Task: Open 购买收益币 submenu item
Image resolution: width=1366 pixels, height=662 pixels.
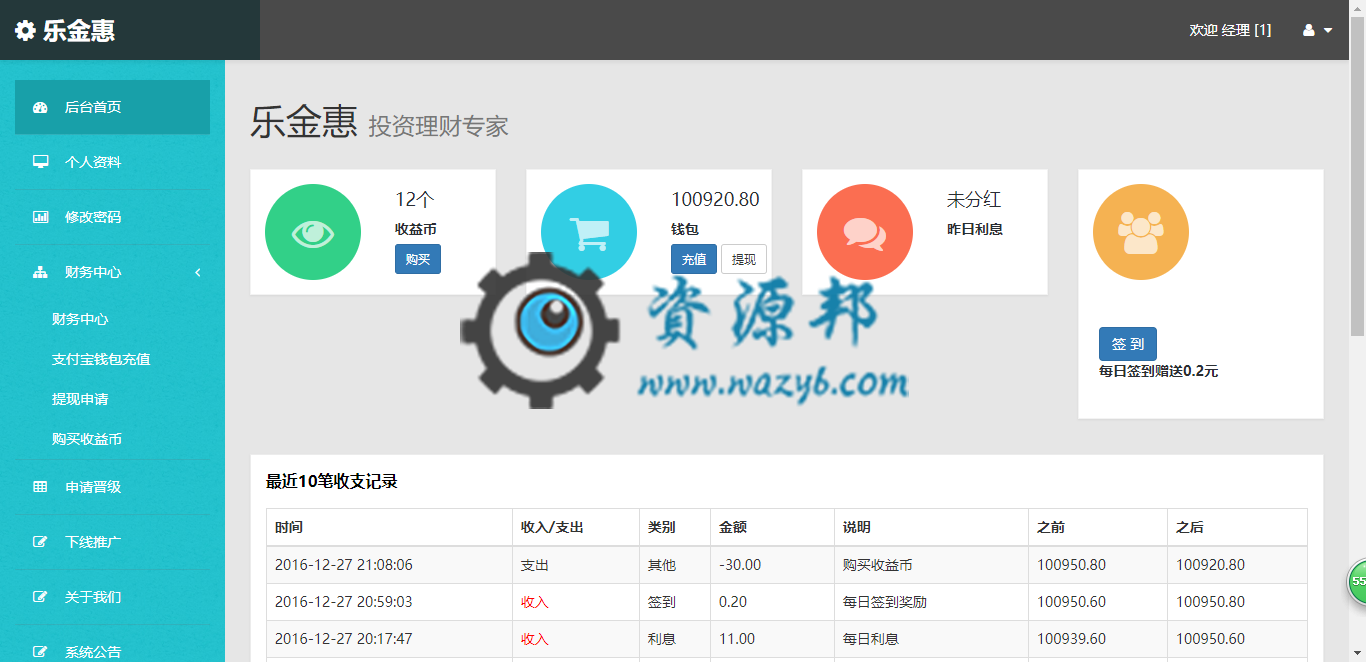Action: point(87,439)
